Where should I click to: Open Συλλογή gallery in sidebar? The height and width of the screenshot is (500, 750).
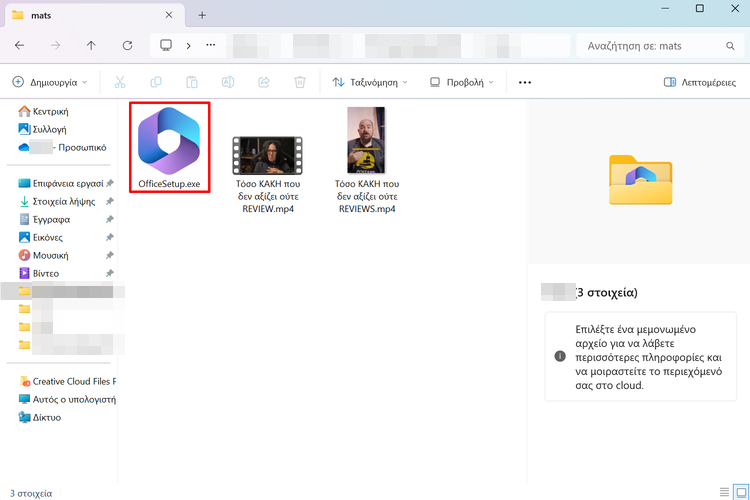coord(43,129)
